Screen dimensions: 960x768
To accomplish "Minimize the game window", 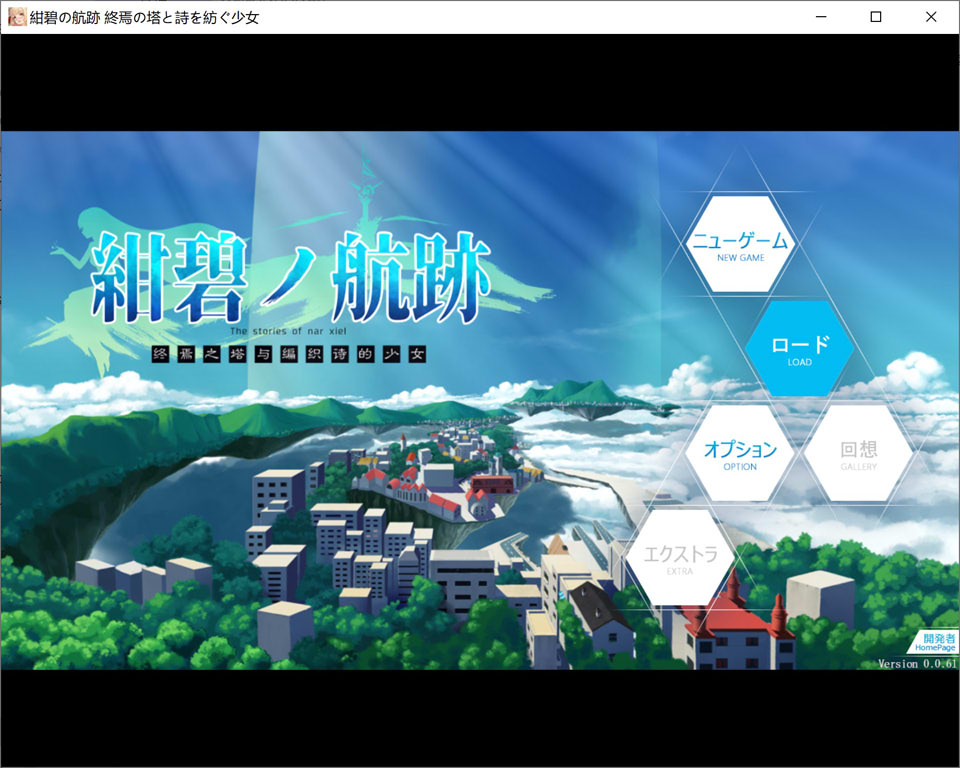I will pos(820,16).
